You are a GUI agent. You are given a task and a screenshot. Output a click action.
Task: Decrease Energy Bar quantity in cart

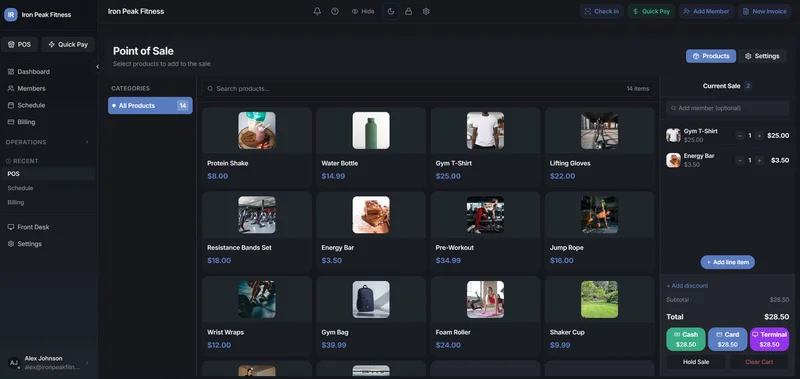740,161
